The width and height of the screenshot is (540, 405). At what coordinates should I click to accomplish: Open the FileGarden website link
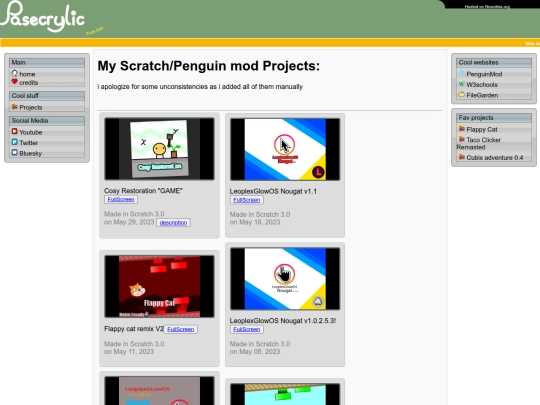click(482, 95)
